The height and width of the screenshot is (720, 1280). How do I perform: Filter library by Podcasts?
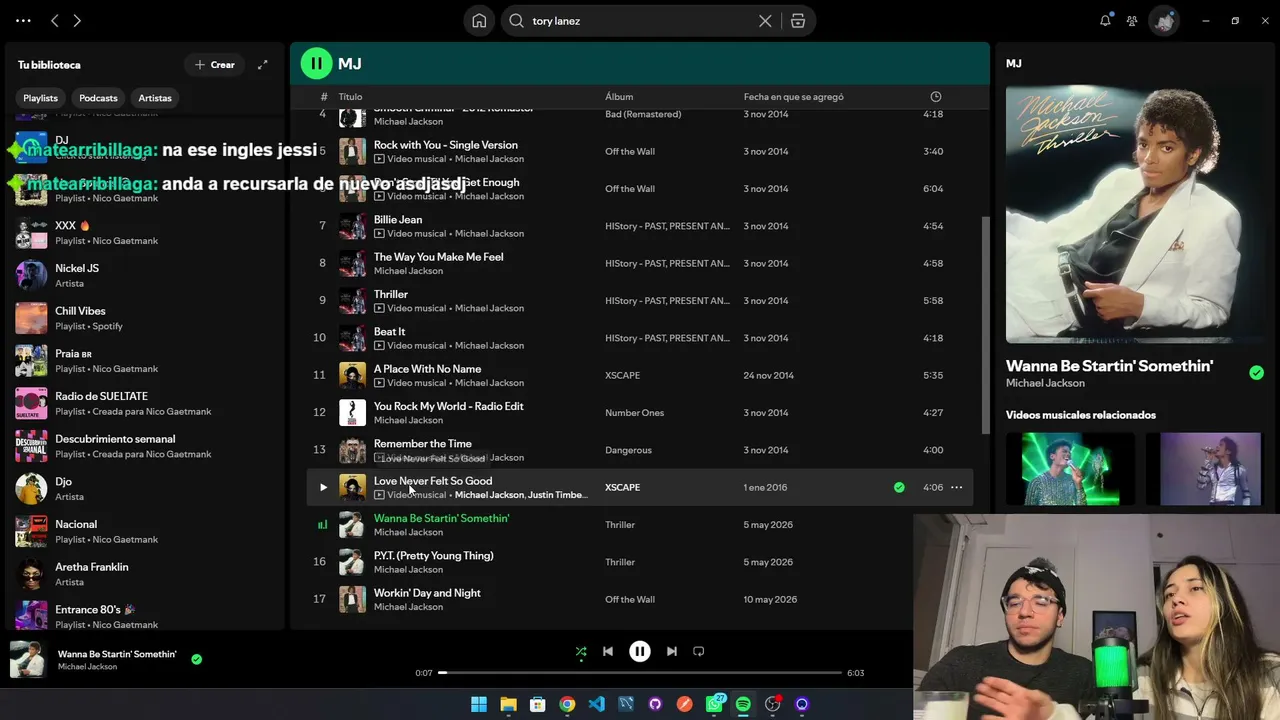coord(98,98)
